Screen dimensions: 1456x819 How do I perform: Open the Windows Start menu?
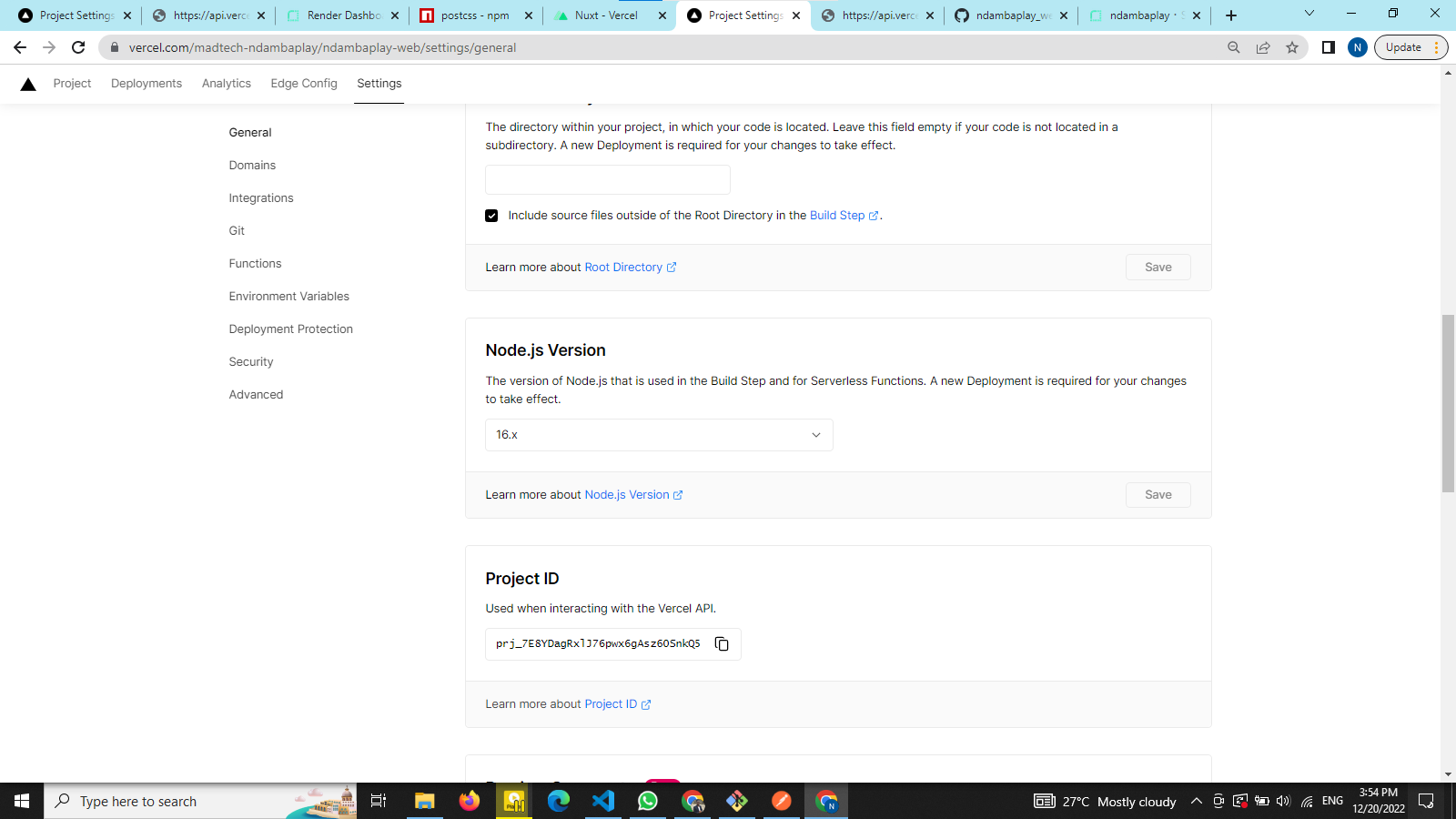[22, 801]
